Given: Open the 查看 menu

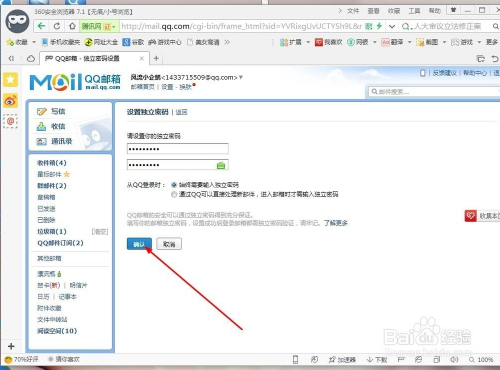Looking at the screenshot, I should [373, 11].
